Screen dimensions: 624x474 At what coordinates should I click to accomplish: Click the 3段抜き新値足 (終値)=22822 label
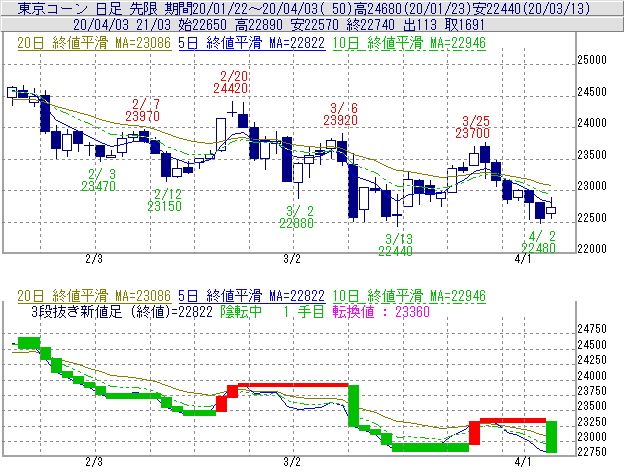tap(122, 311)
